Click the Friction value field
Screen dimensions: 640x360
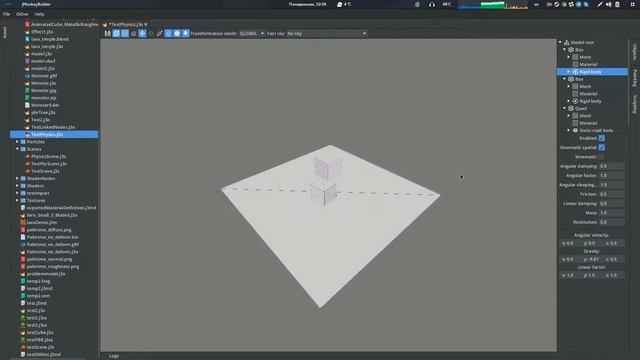(x=611, y=194)
